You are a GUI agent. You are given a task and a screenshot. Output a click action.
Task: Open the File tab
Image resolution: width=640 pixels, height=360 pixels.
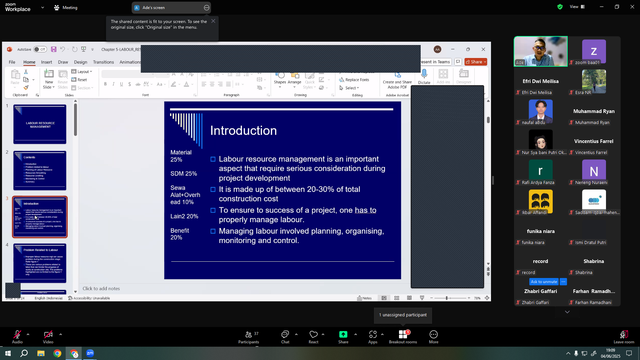point(12,62)
